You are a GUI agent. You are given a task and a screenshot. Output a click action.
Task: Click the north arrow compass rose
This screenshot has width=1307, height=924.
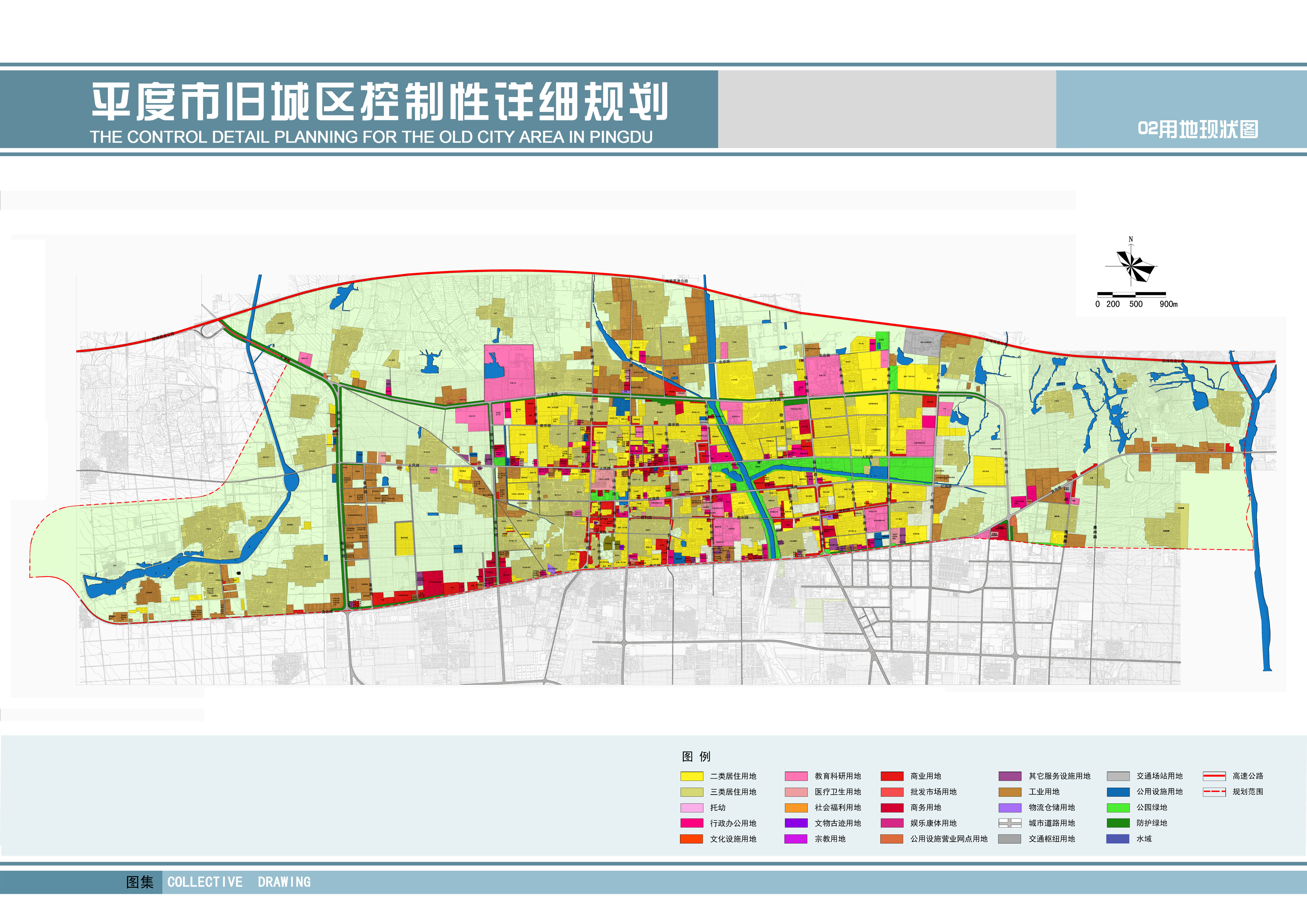(x=1131, y=266)
